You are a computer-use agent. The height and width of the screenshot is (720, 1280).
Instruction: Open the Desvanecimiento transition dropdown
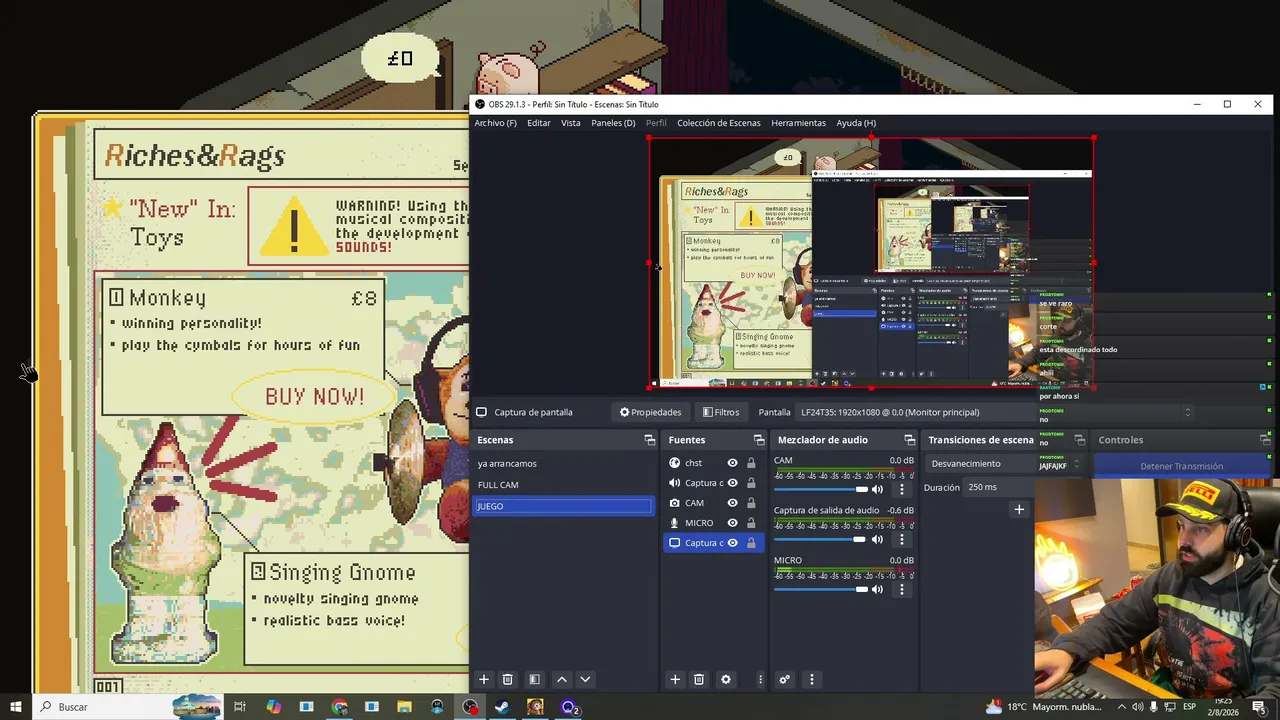click(x=1005, y=464)
